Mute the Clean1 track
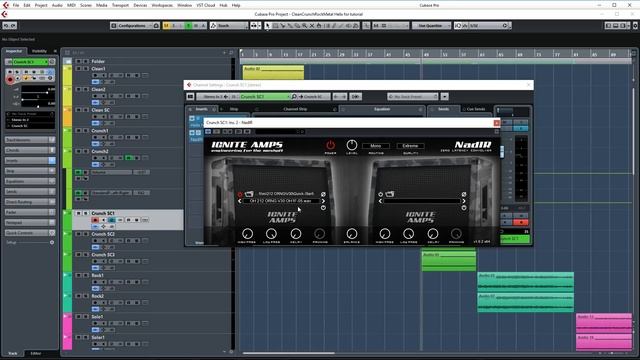The width and height of the screenshot is (640, 360). 78,69
